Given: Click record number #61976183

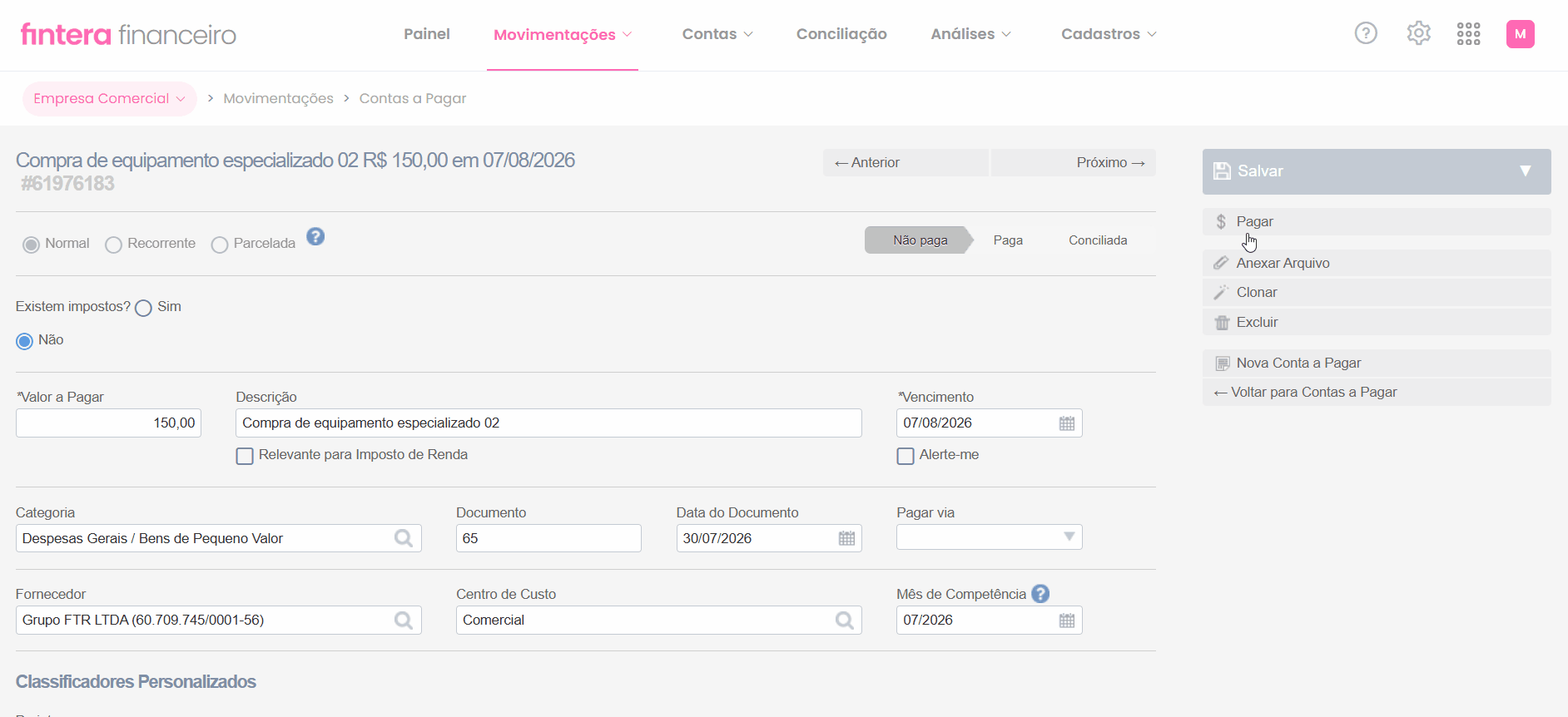Looking at the screenshot, I should (67, 184).
